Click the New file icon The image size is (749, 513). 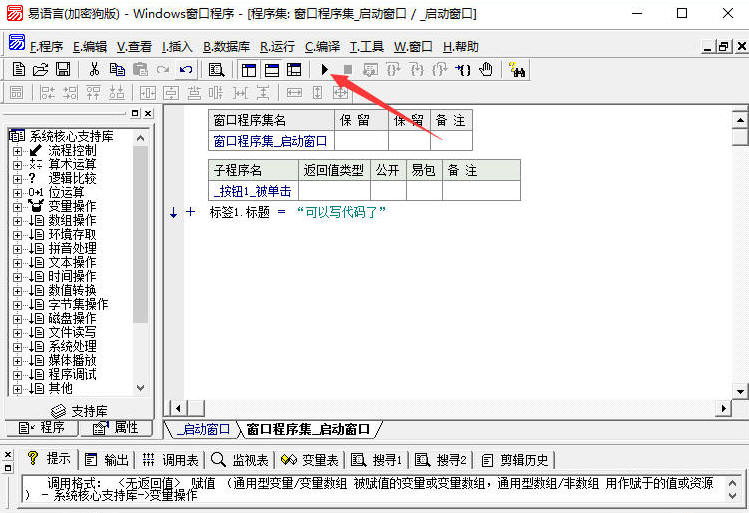18,69
